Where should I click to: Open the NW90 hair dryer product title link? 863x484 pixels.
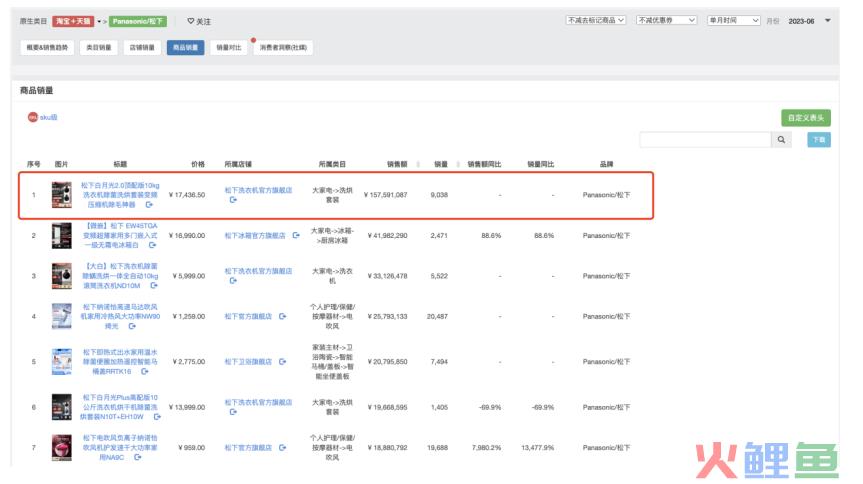pos(120,317)
